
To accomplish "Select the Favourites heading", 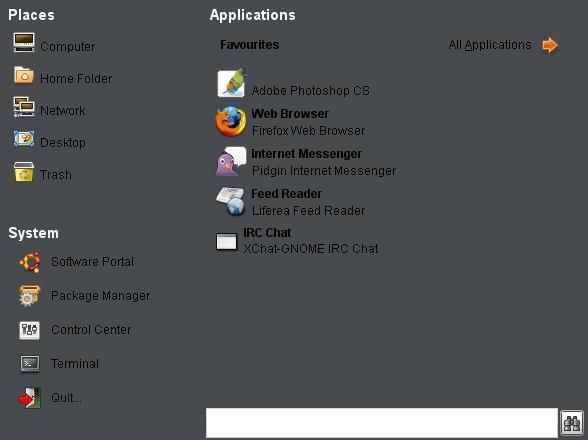I will 249,45.
